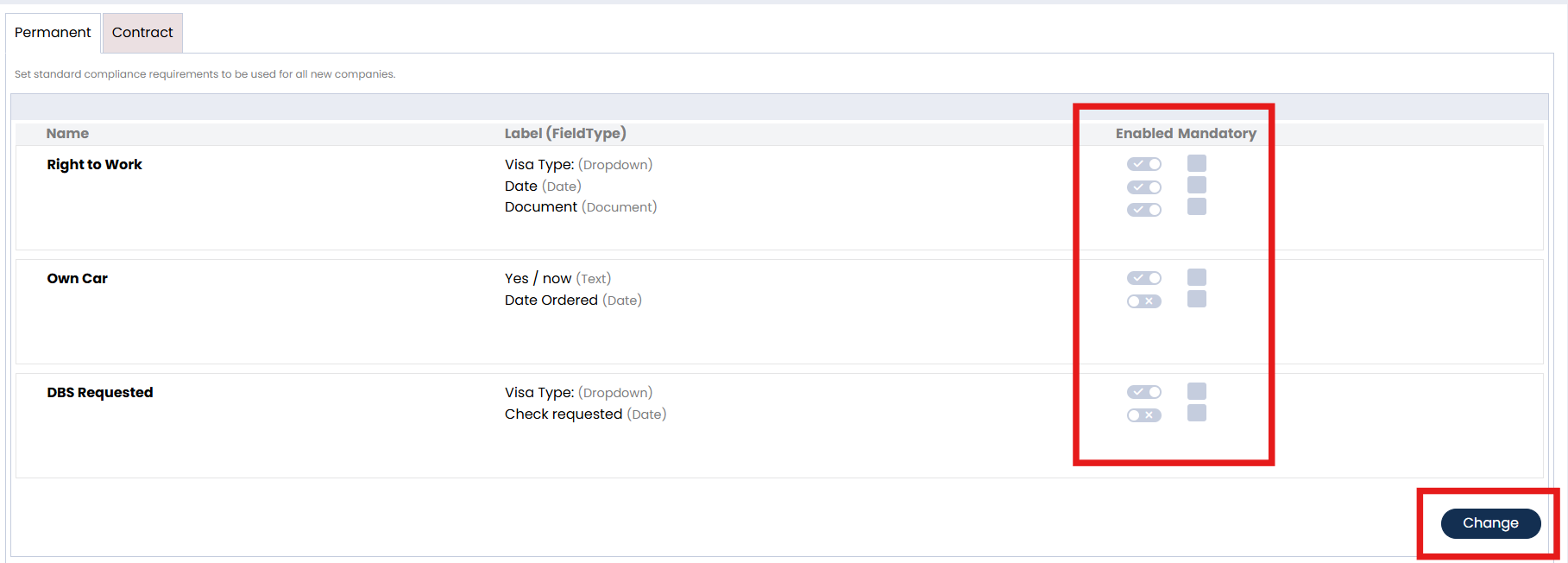Screen dimensions: 1568x563
Task: Click the DBS Requested requirement name
Action: click(x=99, y=393)
